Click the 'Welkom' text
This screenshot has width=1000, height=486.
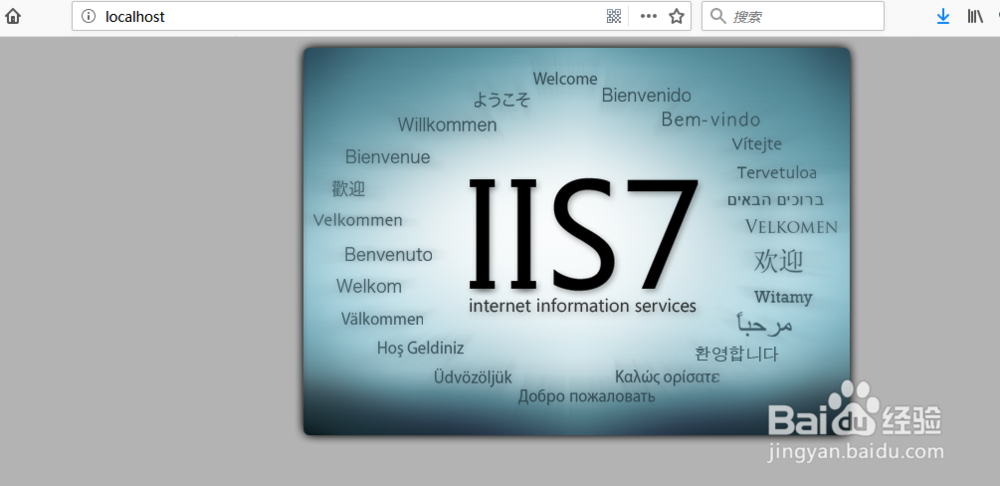pyautogui.click(x=369, y=286)
